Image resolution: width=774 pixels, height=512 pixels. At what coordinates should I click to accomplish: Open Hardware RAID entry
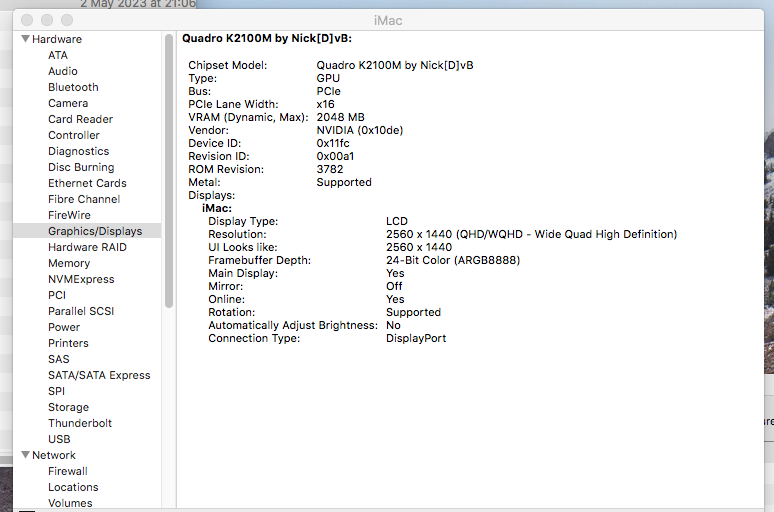[x=87, y=247]
